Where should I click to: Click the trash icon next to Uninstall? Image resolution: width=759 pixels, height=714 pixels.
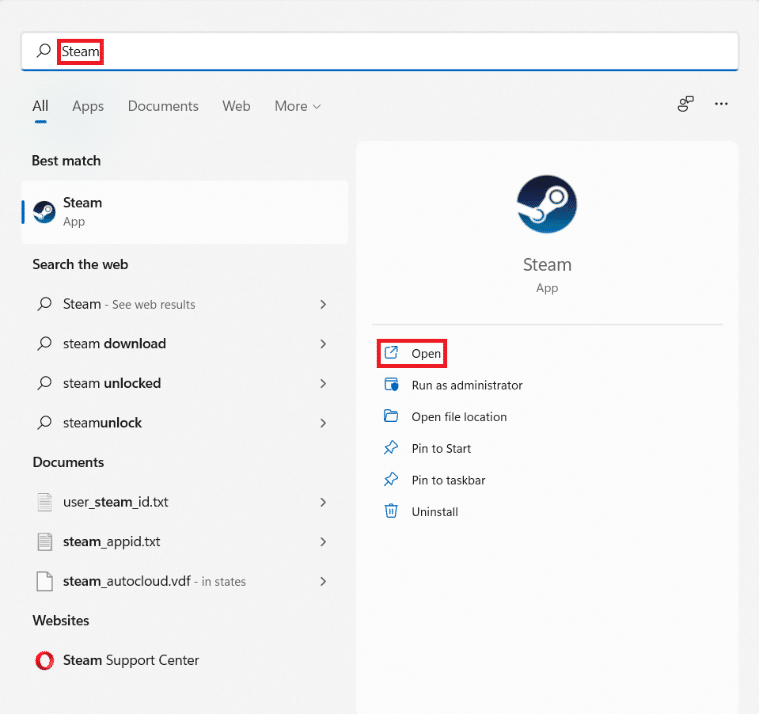pyautogui.click(x=391, y=511)
